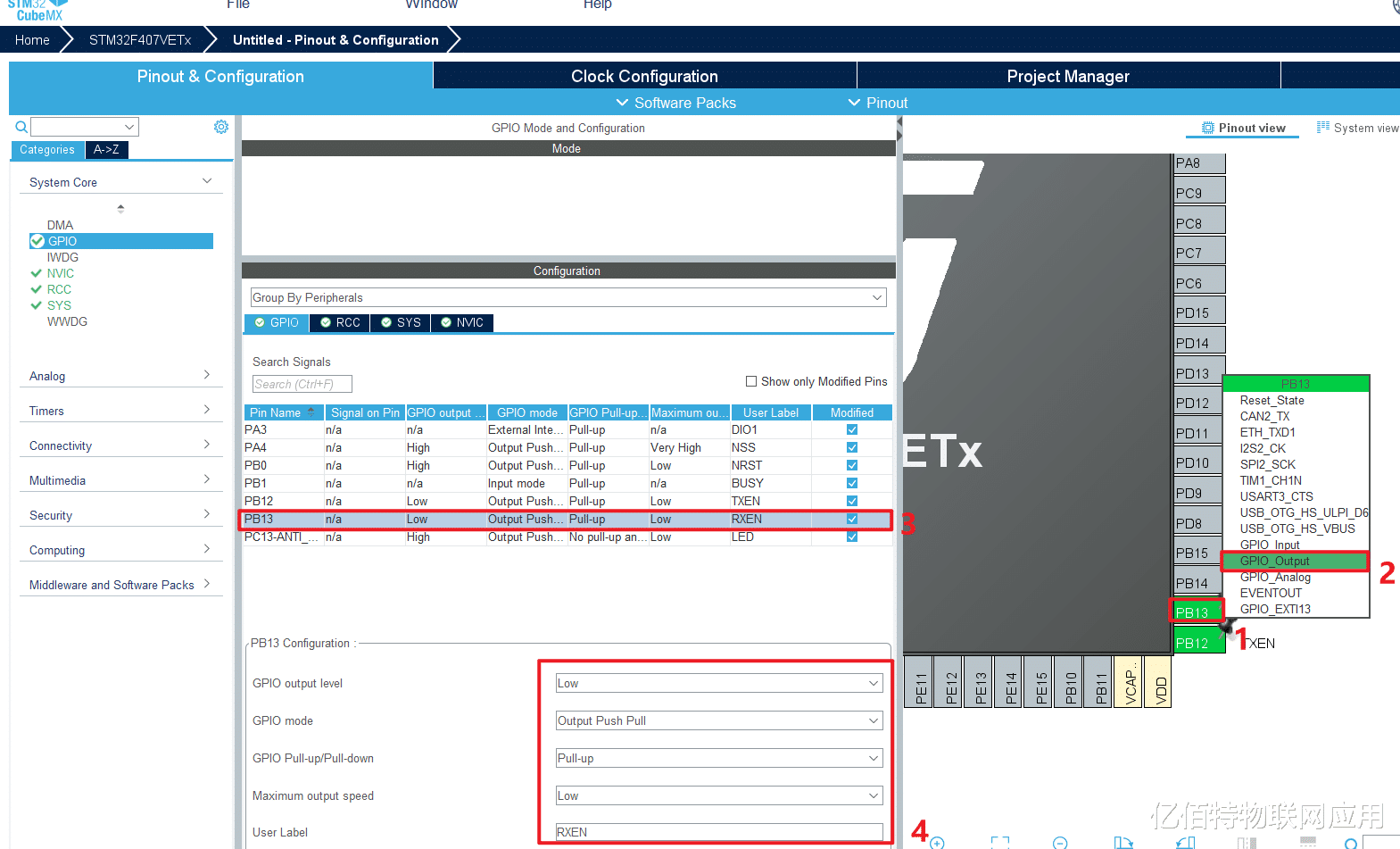Toggle the Modified checkbox for PA3

(x=852, y=429)
